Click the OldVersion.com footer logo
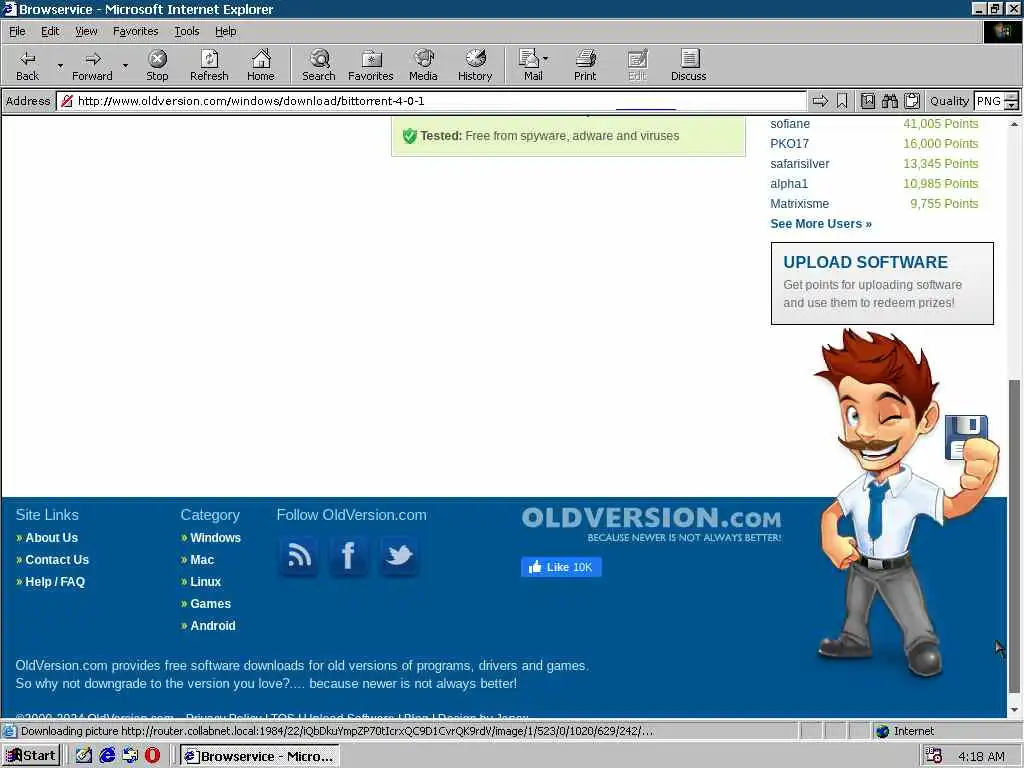 [651, 524]
